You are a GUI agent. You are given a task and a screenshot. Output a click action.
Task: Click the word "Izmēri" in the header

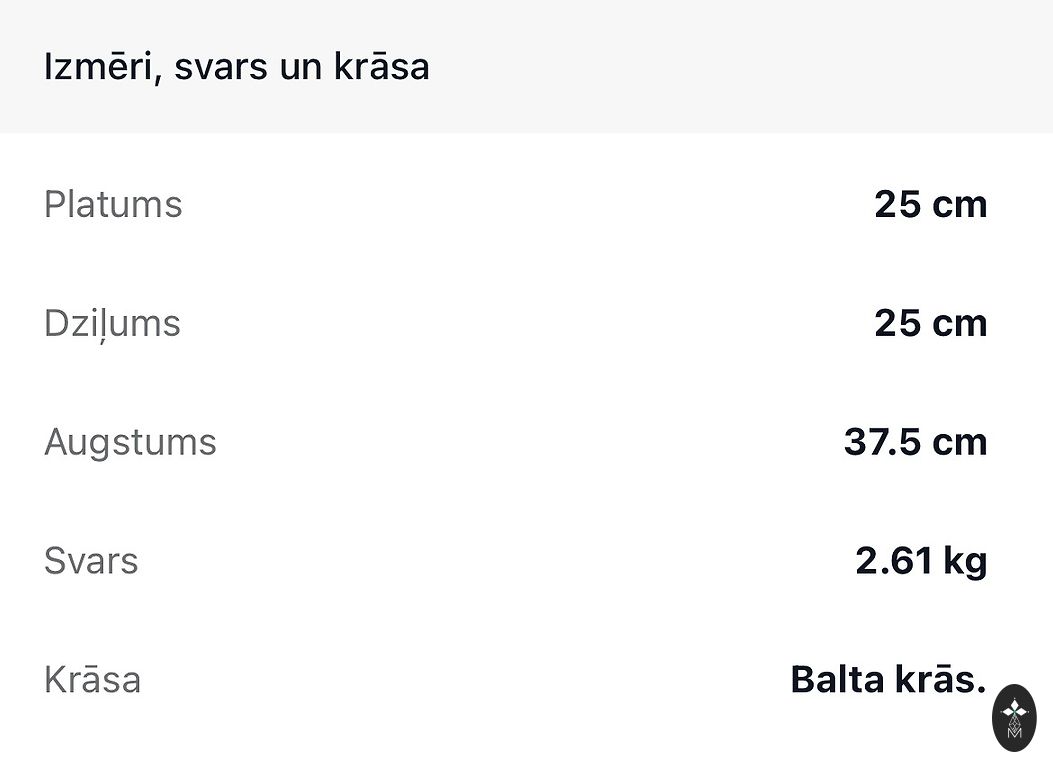(x=98, y=67)
